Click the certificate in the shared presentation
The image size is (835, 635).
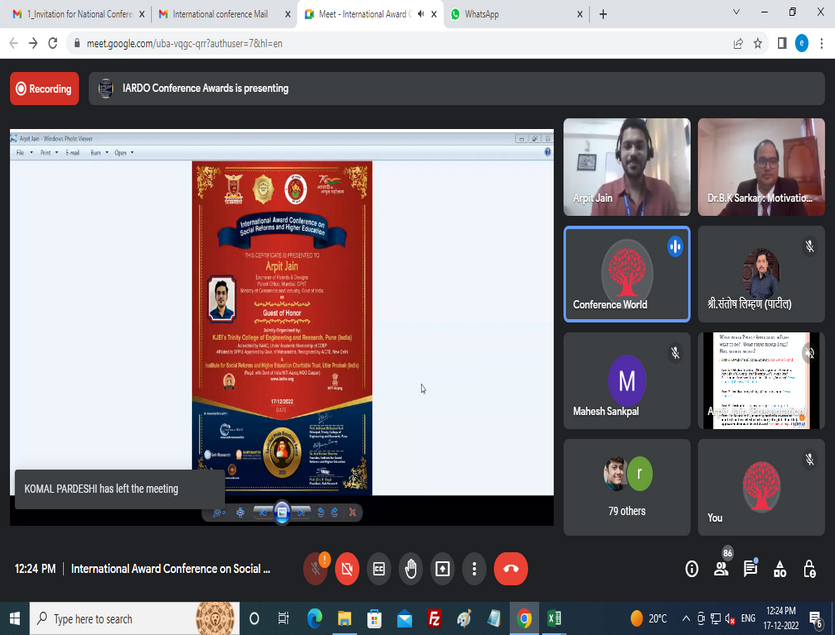[282, 328]
